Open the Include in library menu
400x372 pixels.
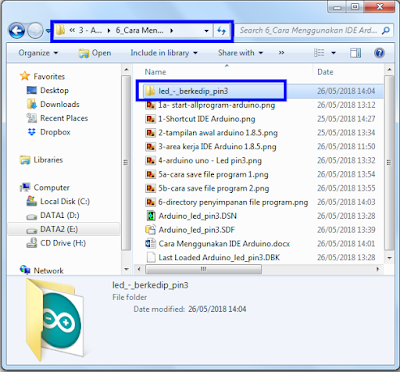point(164,53)
